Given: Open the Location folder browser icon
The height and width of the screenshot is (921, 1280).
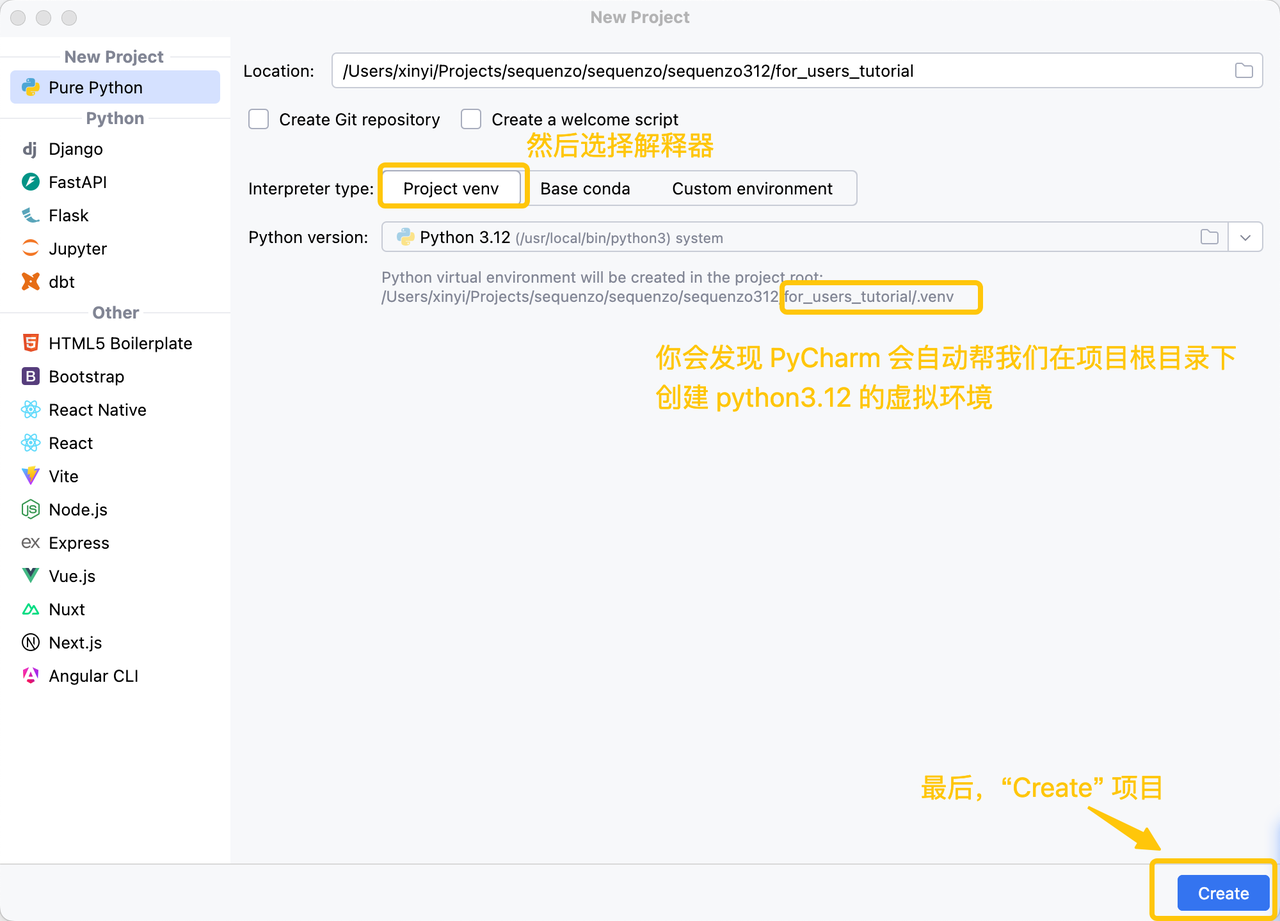Looking at the screenshot, I should 1243,70.
